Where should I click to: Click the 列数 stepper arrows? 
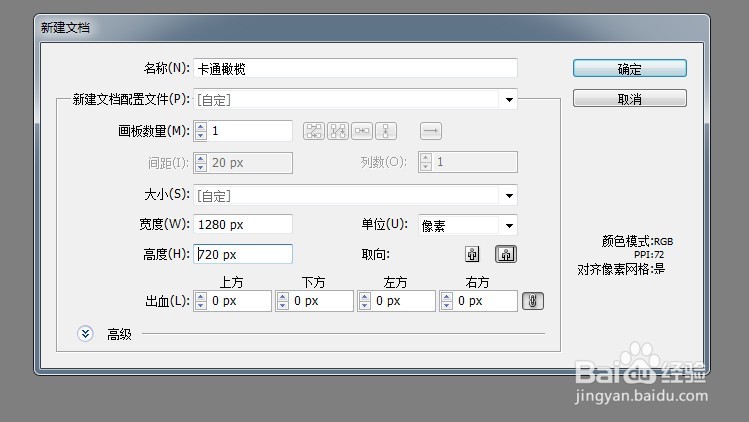pyautogui.click(x=426, y=162)
